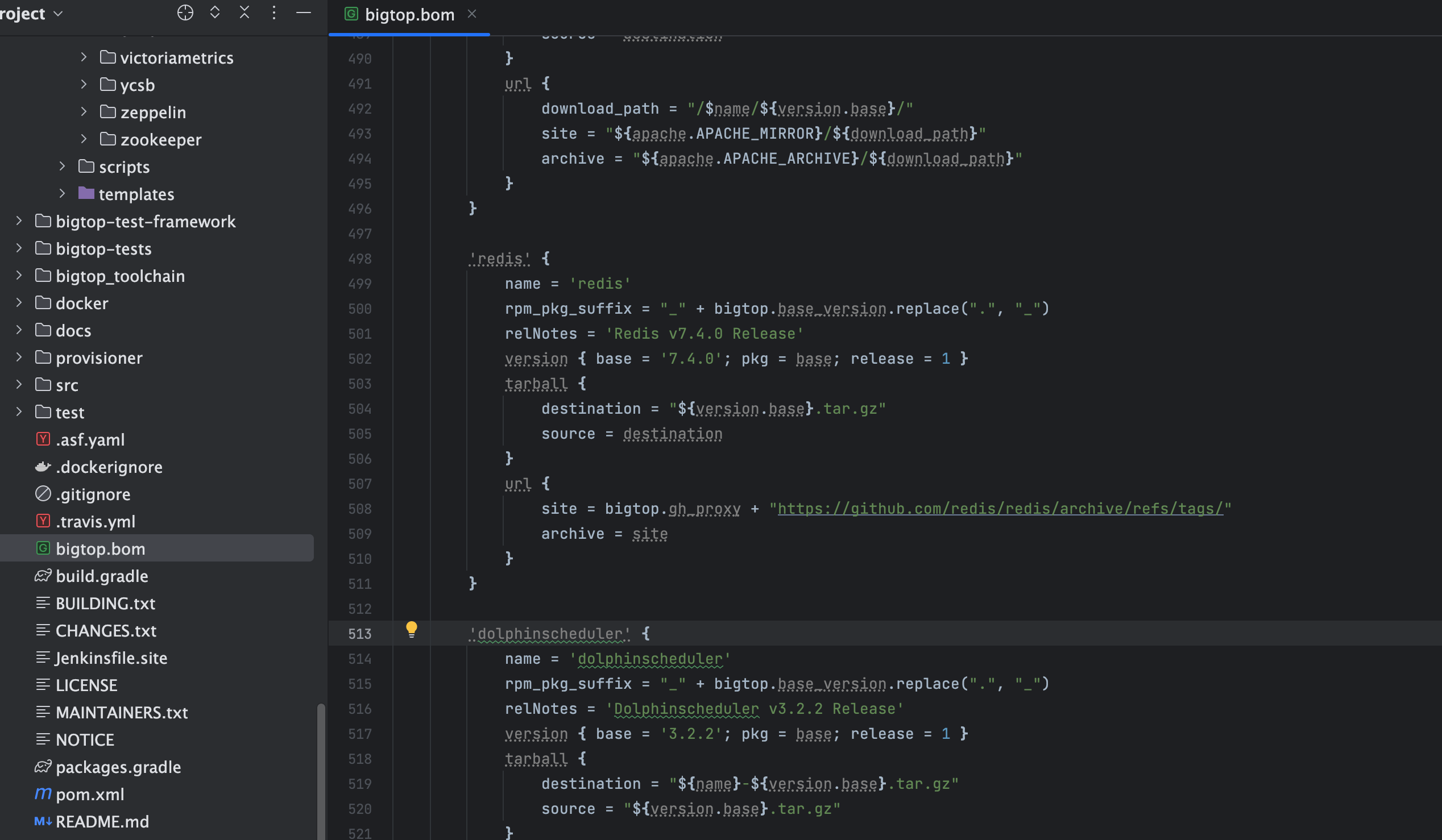Click the .asf.yaml YAML file icon

point(43,439)
